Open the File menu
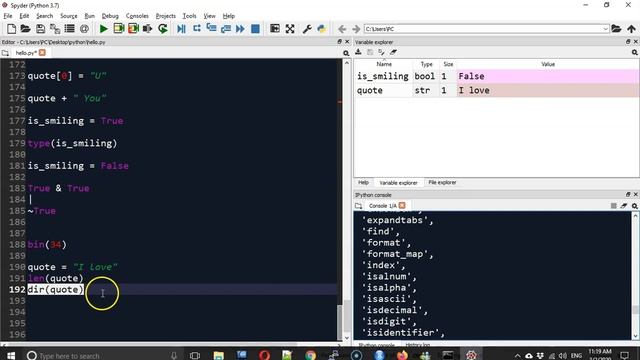 click(8, 16)
